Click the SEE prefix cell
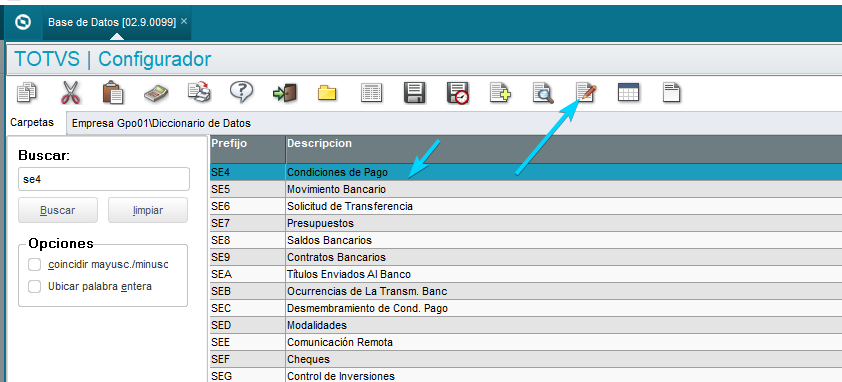This screenshot has height=382, width=842. tap(248, 342)
